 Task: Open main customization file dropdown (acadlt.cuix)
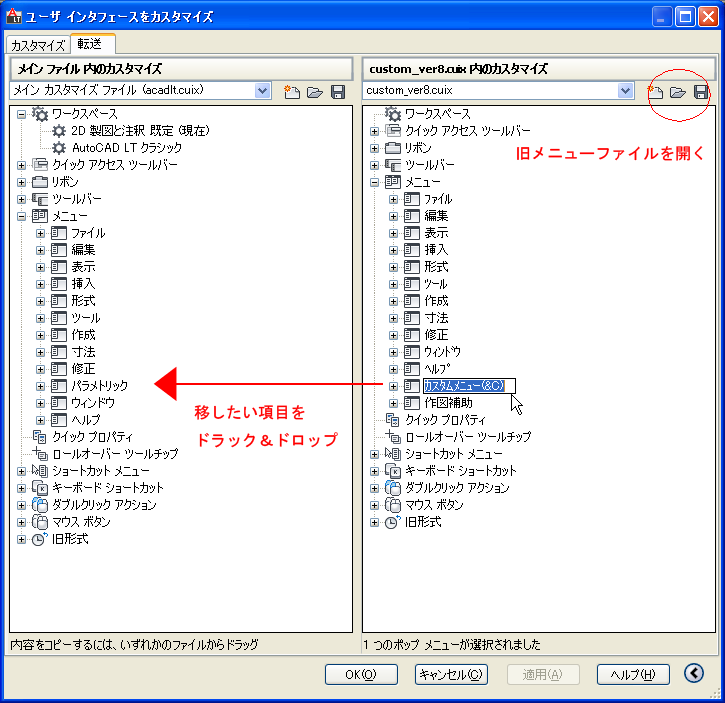tap(262, 90)
